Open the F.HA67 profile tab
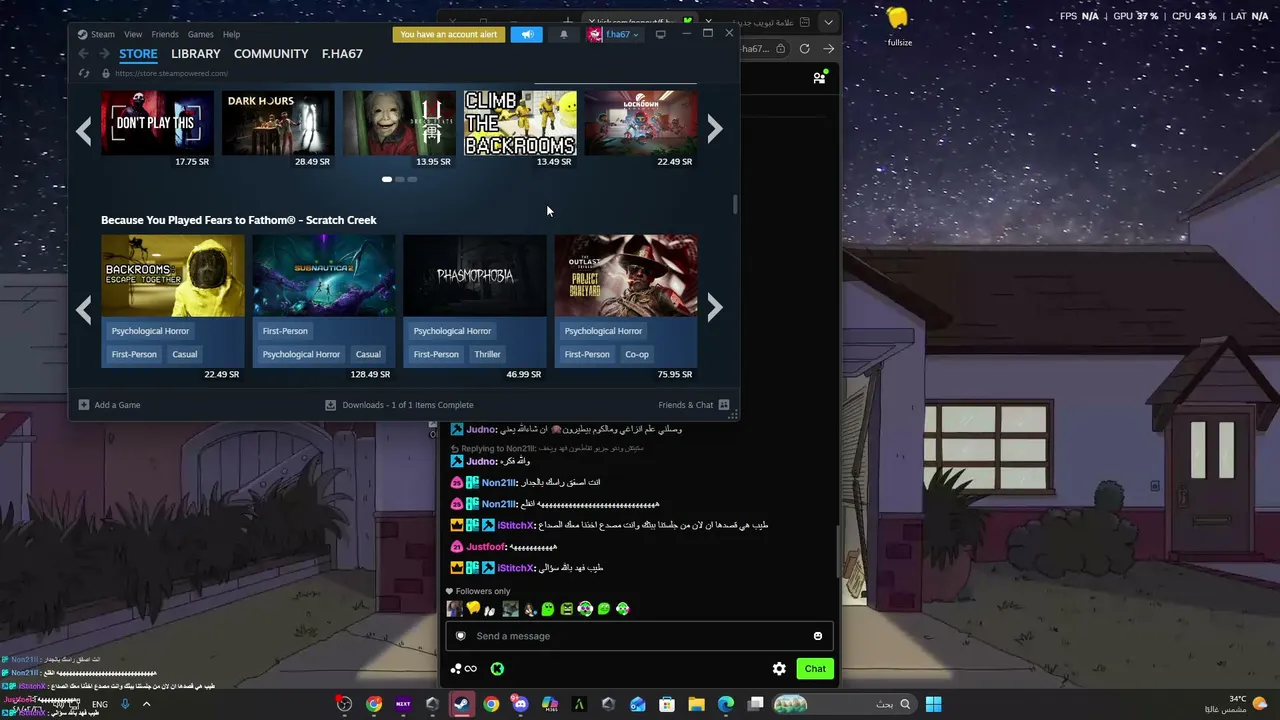This screenshot has width=1280, height=720. coord(342,54)
